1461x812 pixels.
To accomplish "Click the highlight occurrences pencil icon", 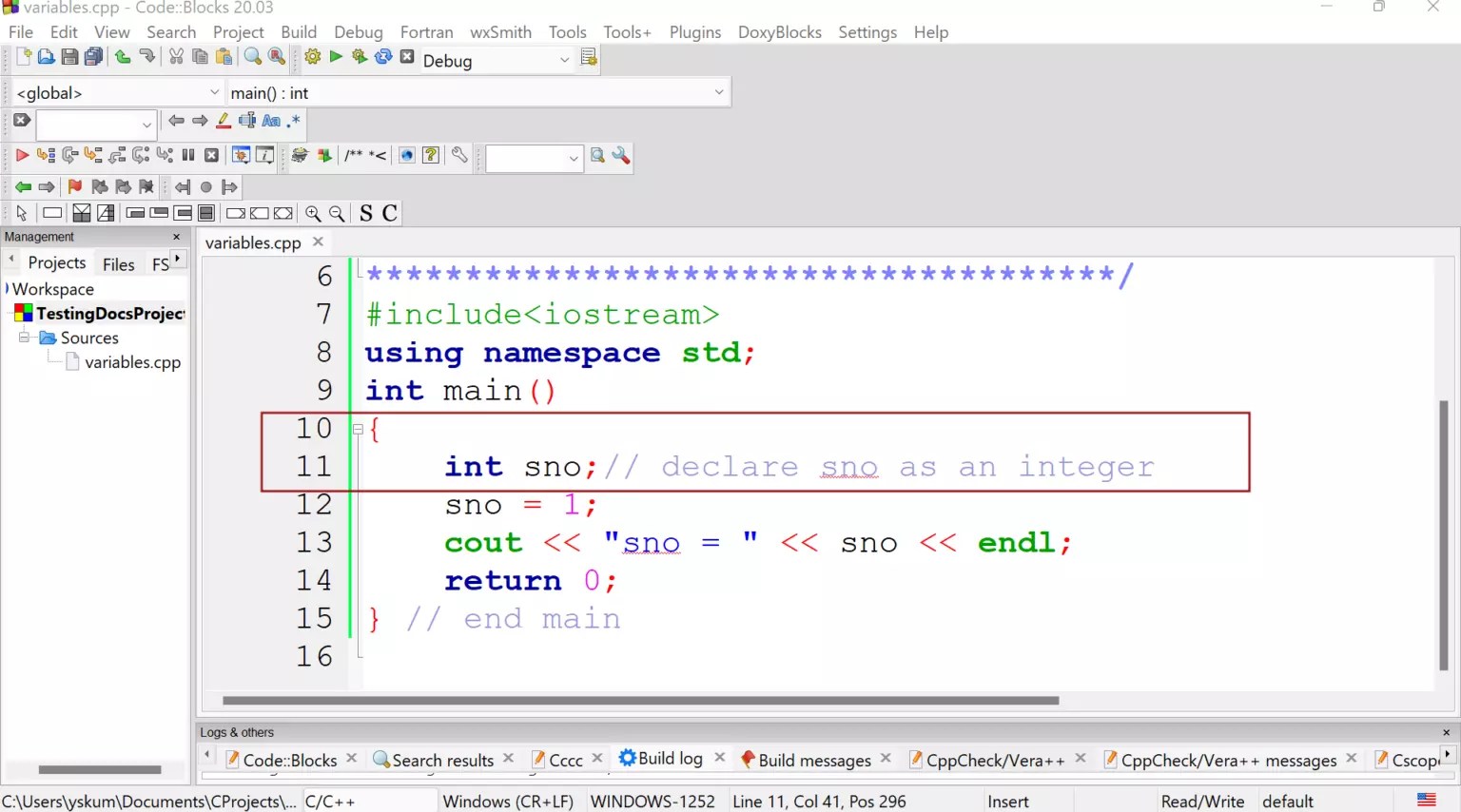I will pos(222,121).
